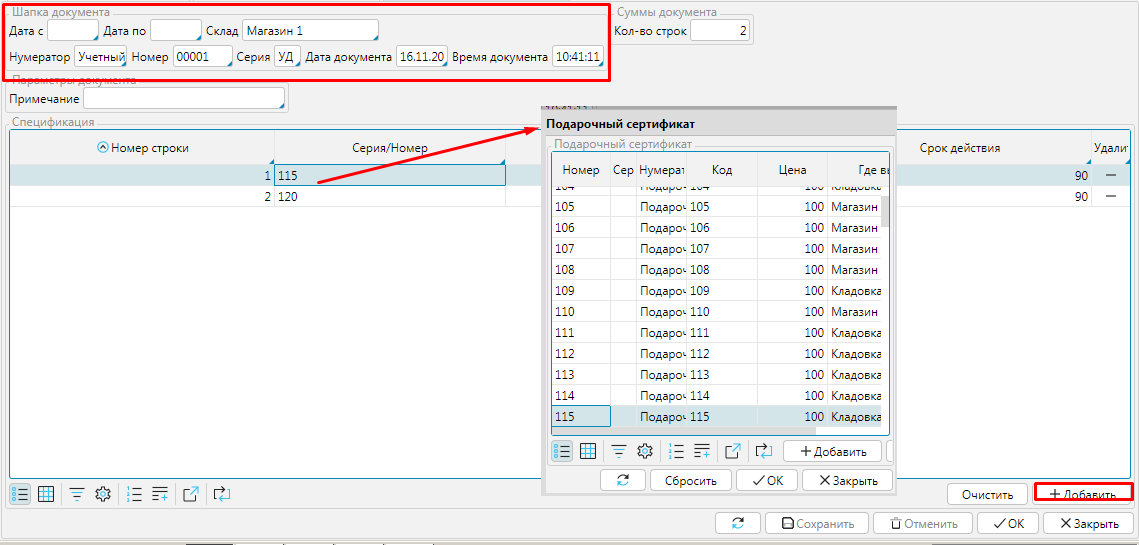
Task: Select certificate row 110 in popup
Action: (582, 312)
